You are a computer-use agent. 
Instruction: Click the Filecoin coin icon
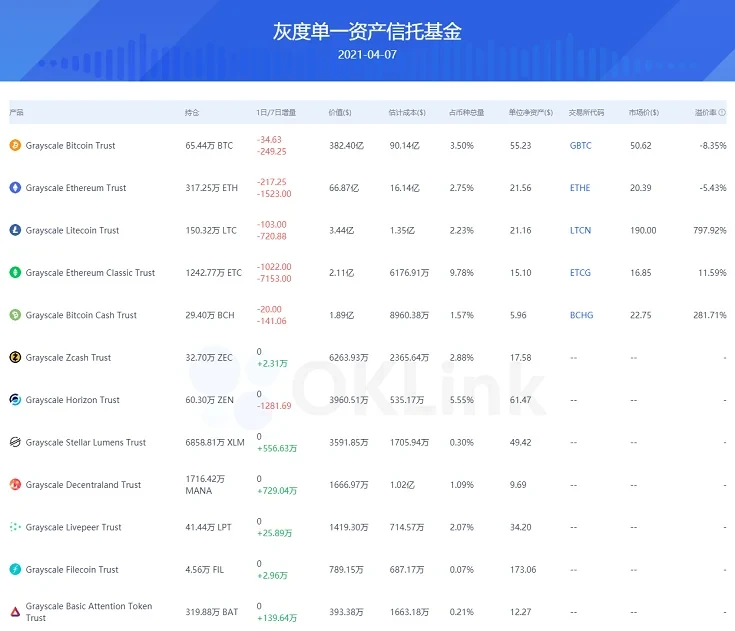15,570
